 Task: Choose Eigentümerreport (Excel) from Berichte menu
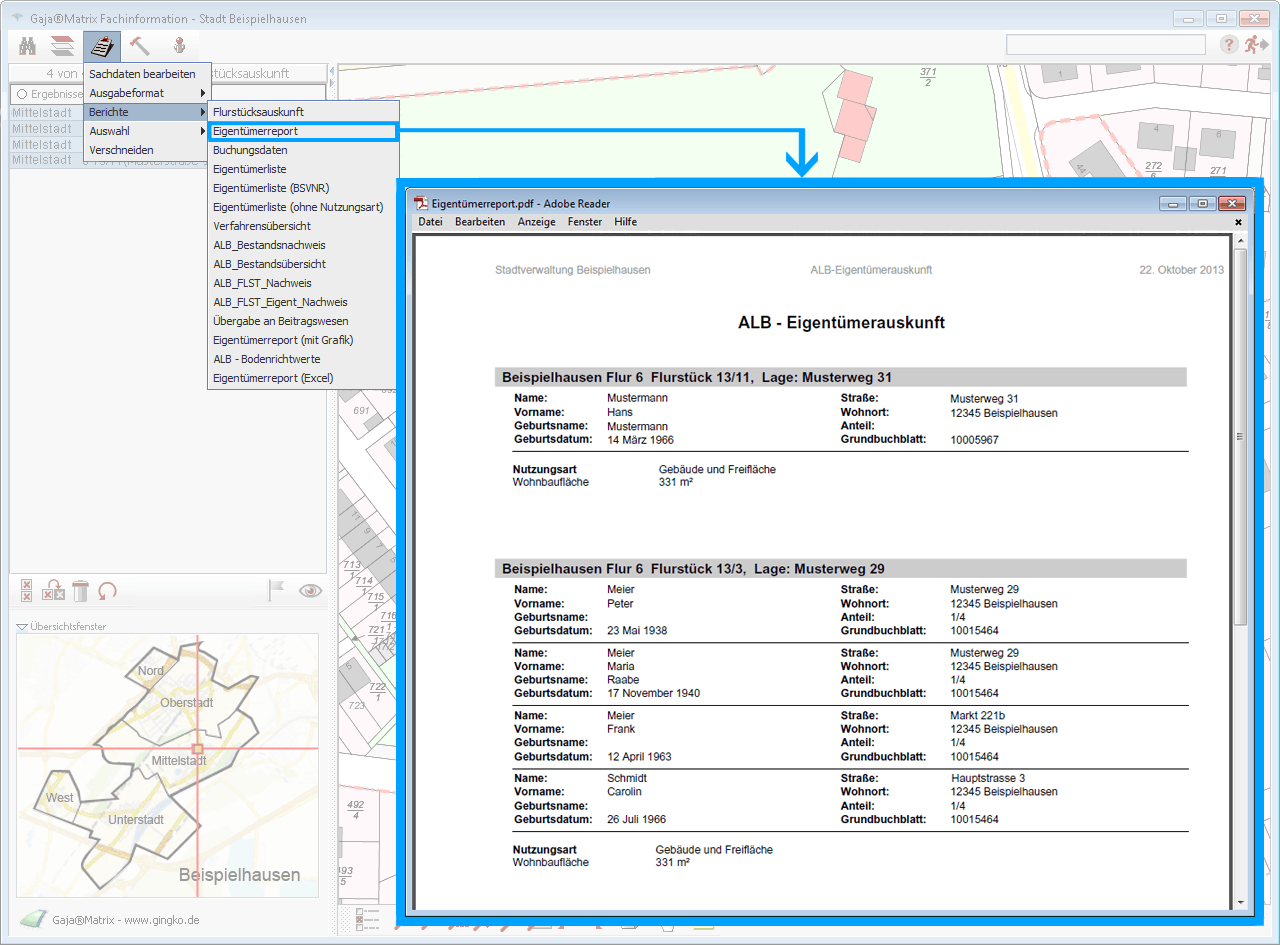(x=273, y=378)
